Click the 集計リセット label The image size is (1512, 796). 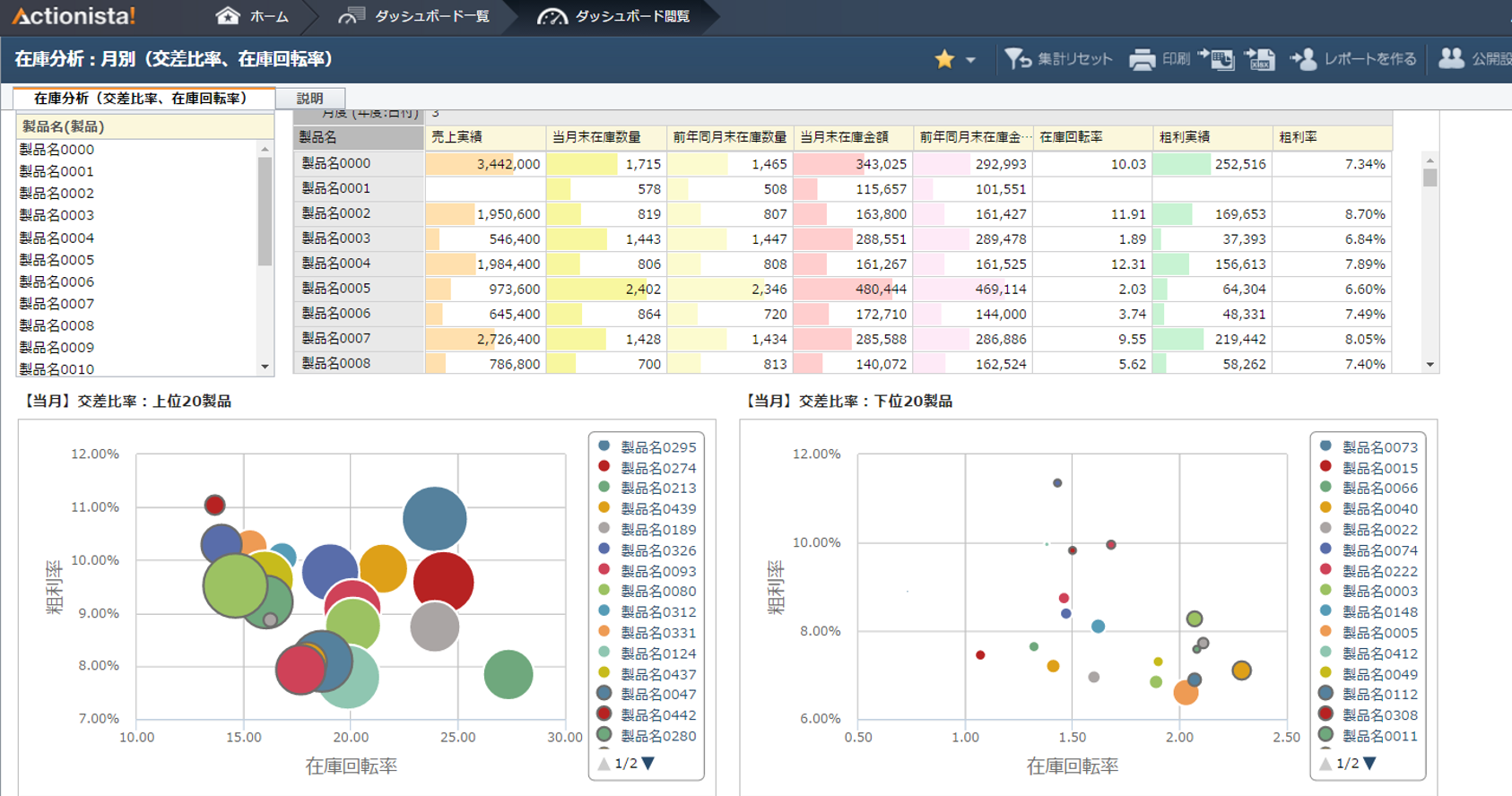pos(1074,59)
